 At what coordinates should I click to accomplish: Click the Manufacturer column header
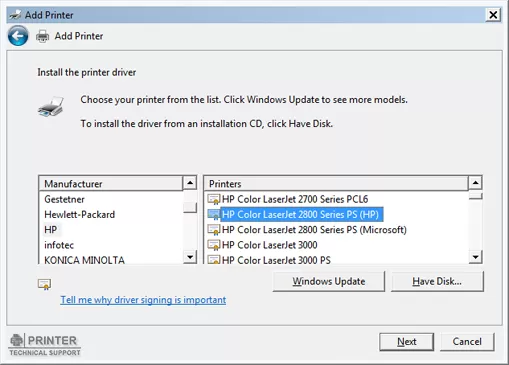[111, 184]
